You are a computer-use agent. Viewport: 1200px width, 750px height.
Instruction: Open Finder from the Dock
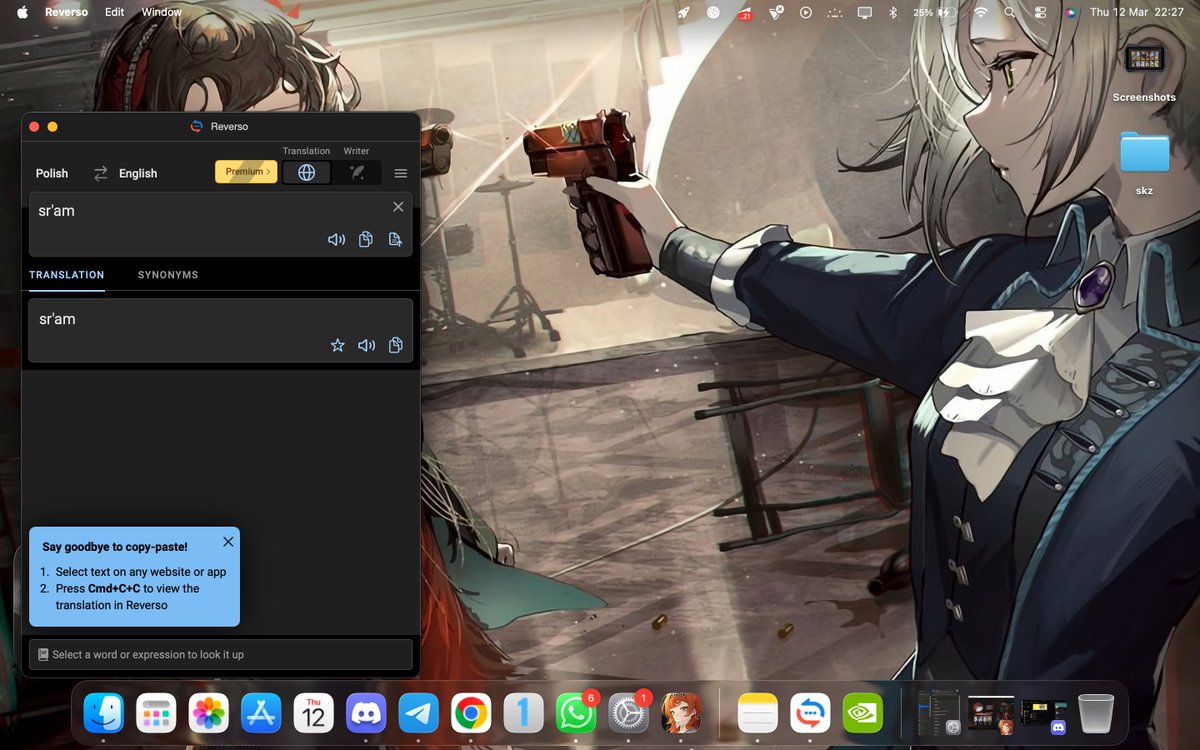click(x=104, y=713)
